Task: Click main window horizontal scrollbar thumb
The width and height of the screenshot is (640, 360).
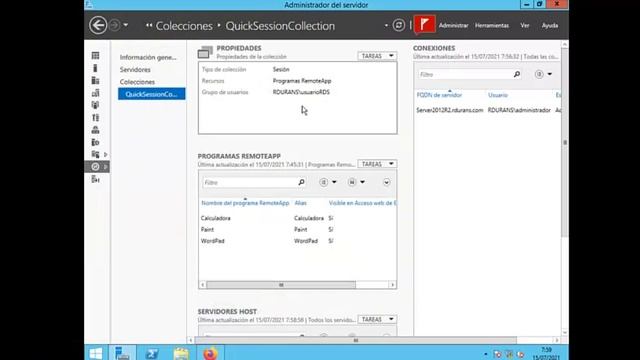Action: pyautogui.click(x=356, y=340)
